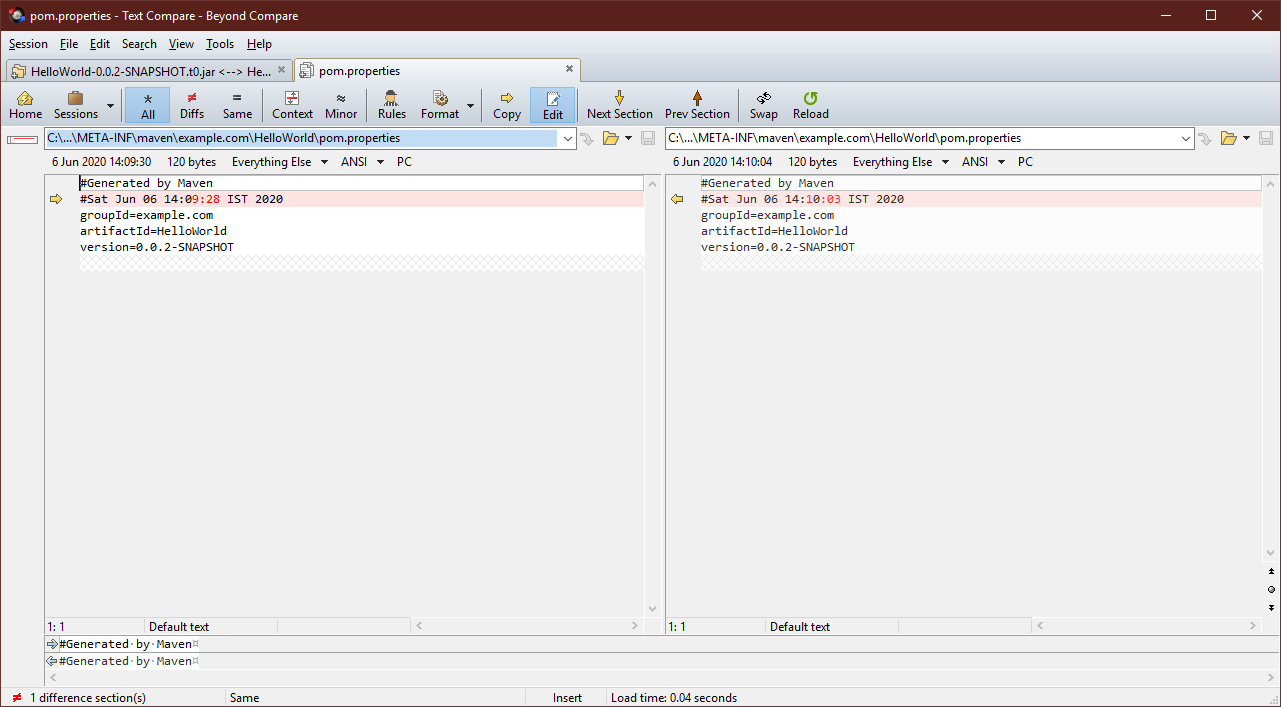Open the Home toolbar button
1281x707 pixels.
point(26,105)
